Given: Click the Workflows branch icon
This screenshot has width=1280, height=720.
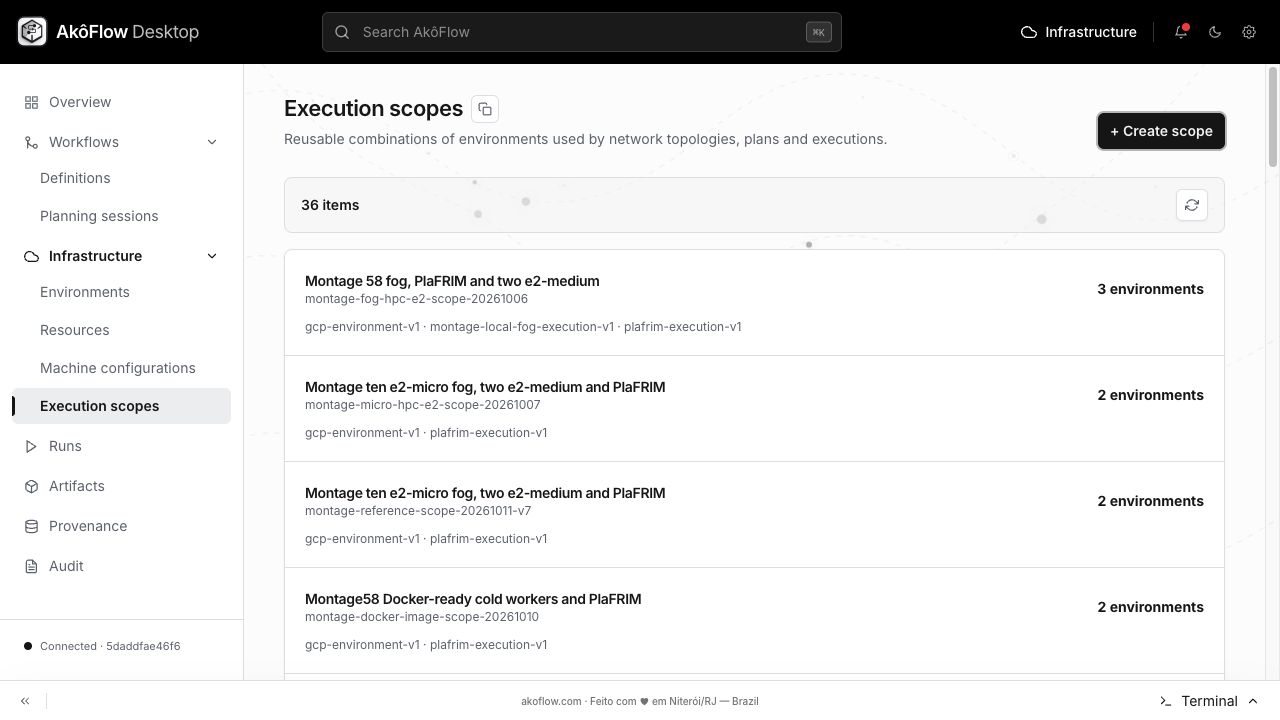Looking at the screenshot, I should (x=31, y=142).
